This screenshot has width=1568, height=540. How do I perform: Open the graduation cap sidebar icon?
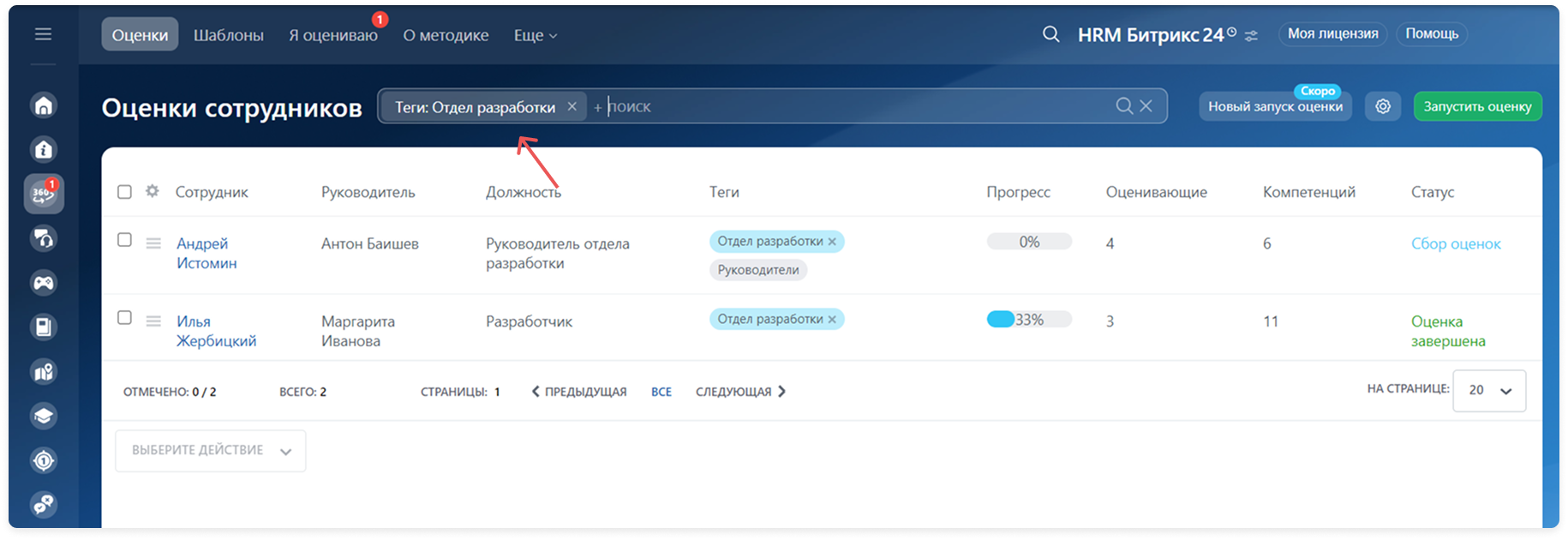pyautogui.click(x=44, y=417)
